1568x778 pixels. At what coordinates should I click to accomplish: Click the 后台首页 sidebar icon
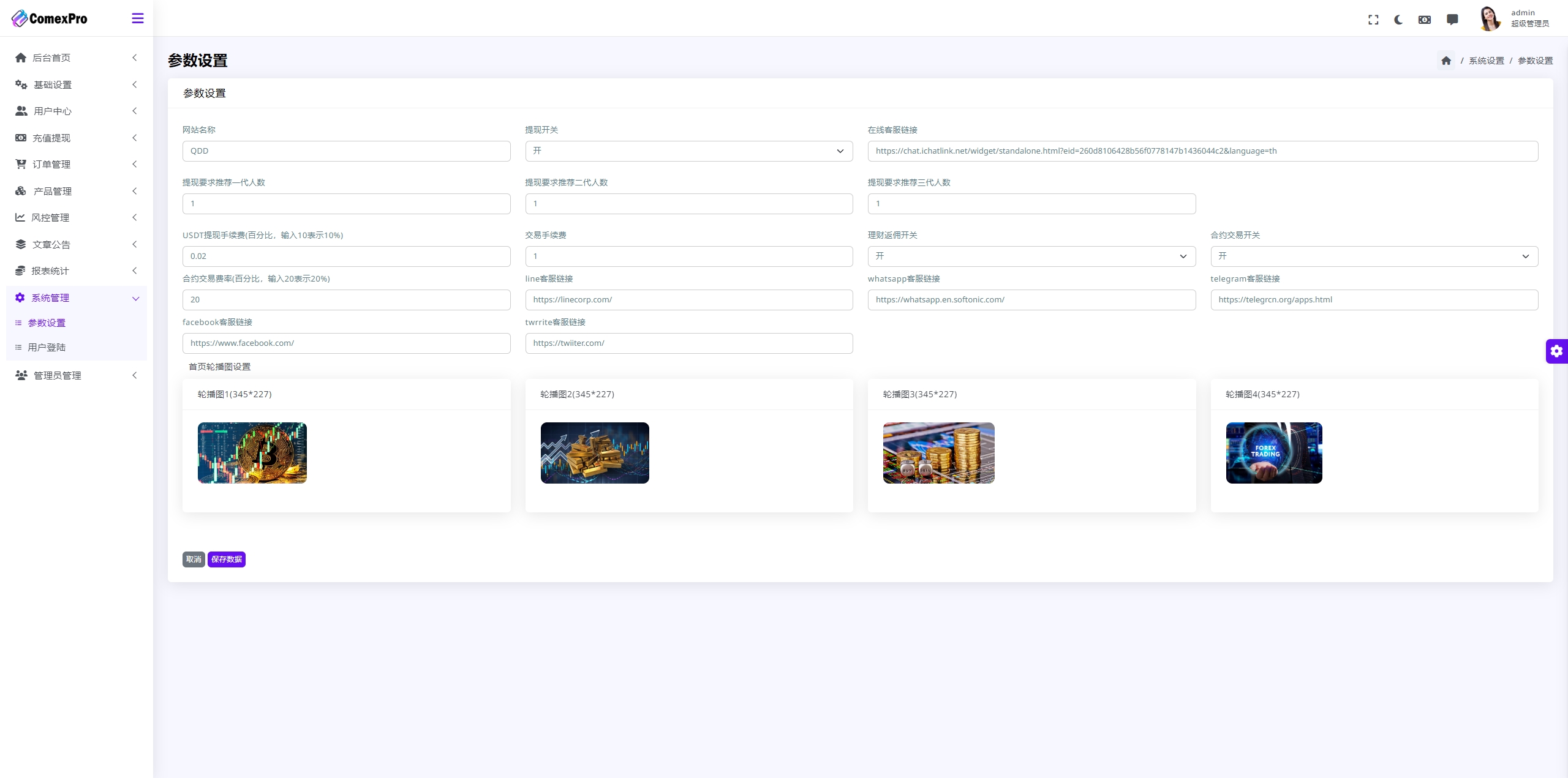pyautogui.click(x=21, y=57)
